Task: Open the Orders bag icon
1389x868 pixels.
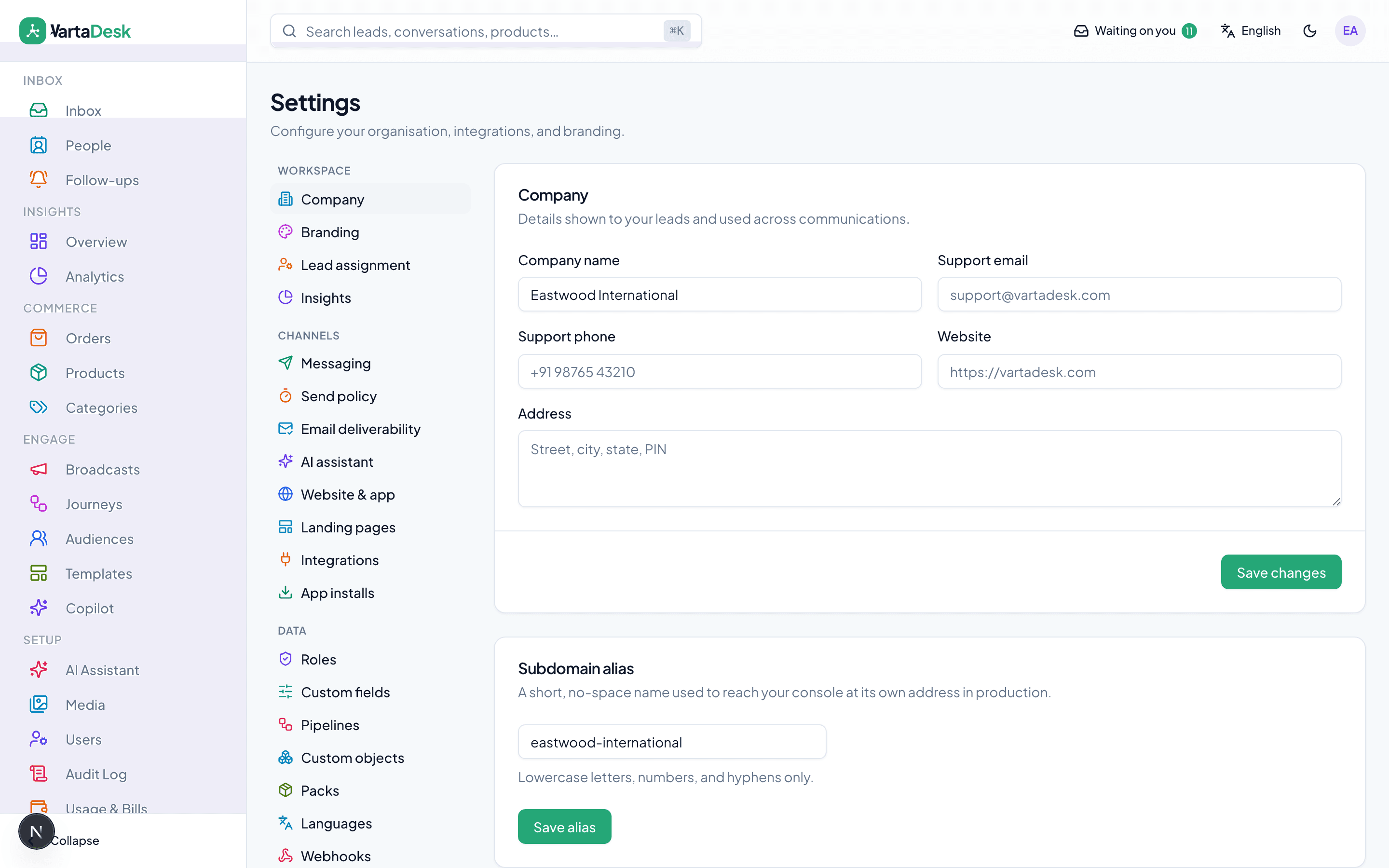Action: (x=39, y=338)
